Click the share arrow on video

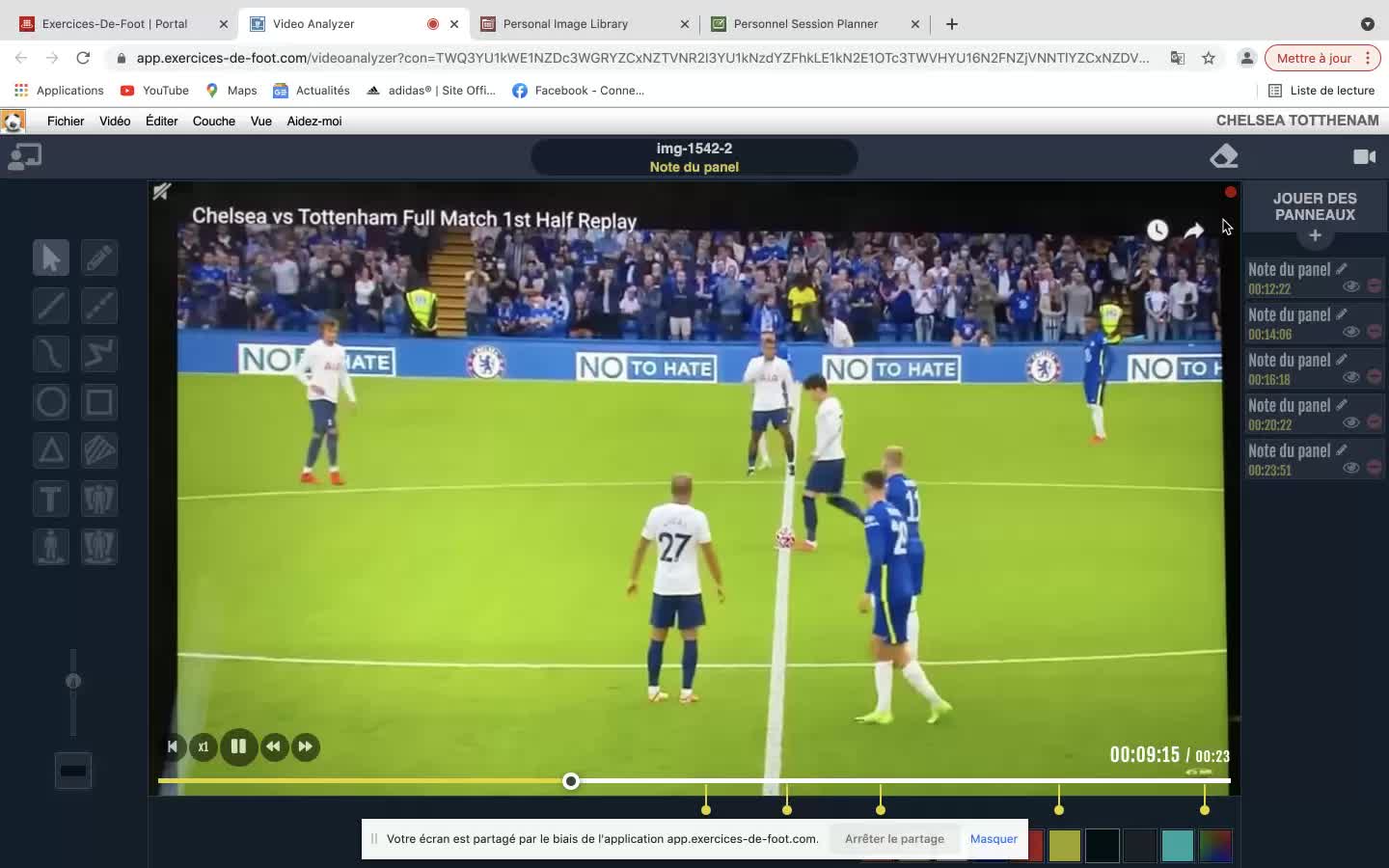point(1194,230)
